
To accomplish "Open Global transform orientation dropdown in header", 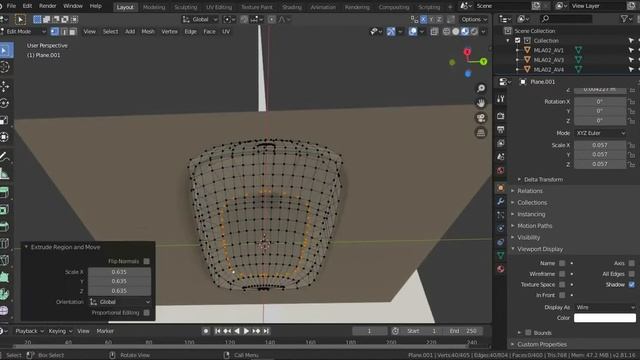I will [x=200, y=19].
